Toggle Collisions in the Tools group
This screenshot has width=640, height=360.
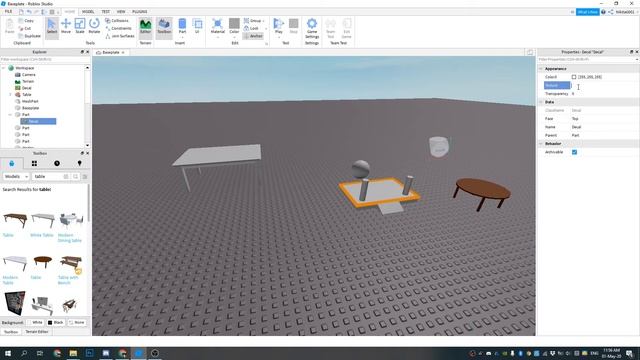117,20
